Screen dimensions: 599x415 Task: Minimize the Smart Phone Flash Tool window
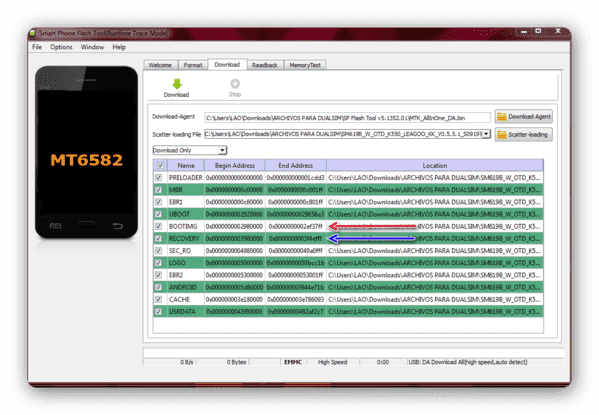pyautogui.click(x=524, y=32)
